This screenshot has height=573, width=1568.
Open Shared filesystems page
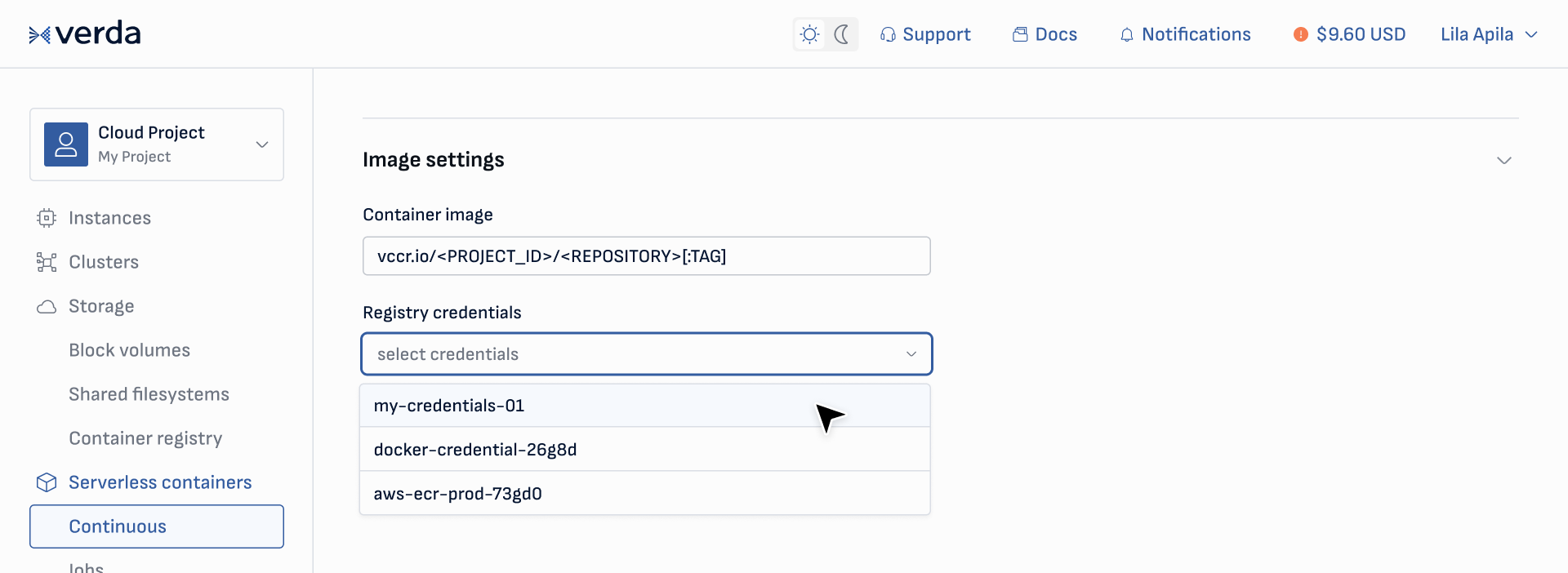[149, 394]
